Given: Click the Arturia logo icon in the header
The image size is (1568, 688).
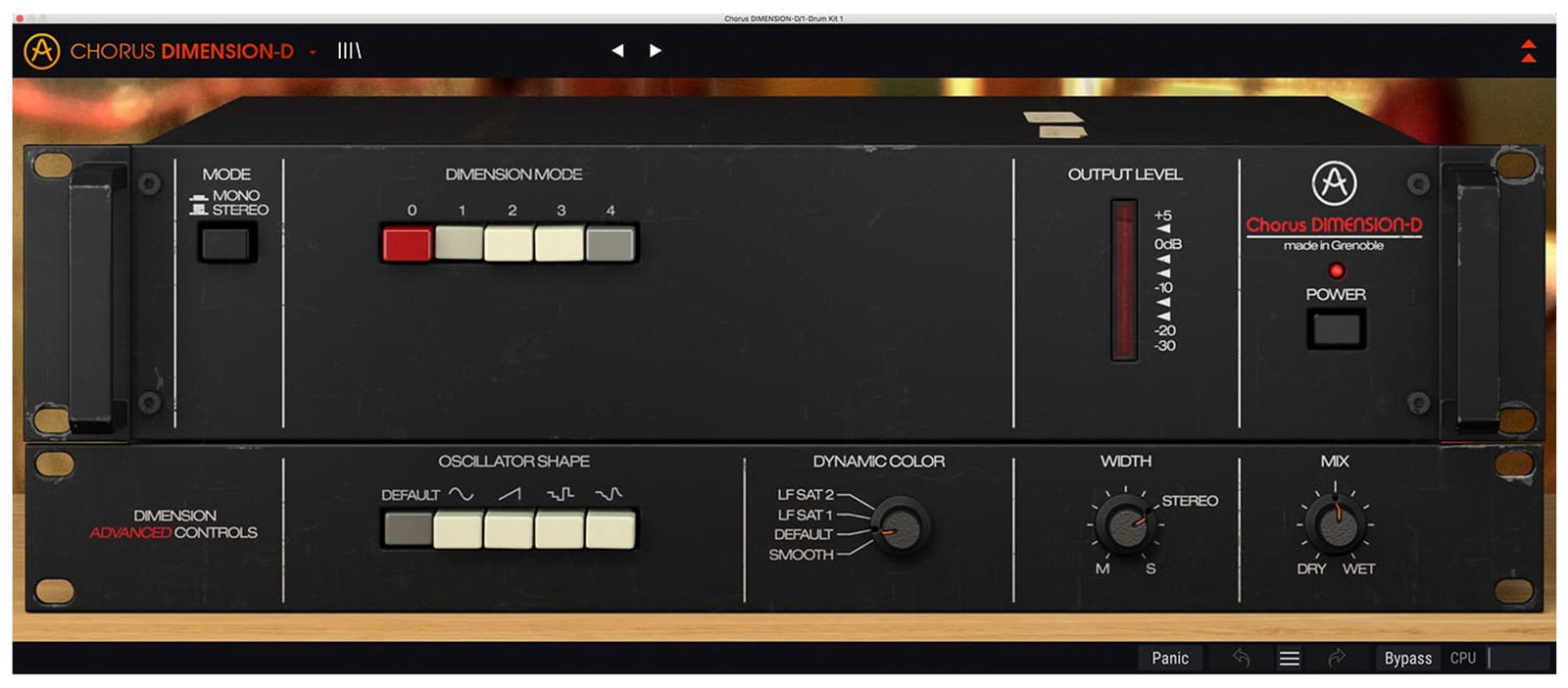Looking at the screenshot, I should coord(42,51).
